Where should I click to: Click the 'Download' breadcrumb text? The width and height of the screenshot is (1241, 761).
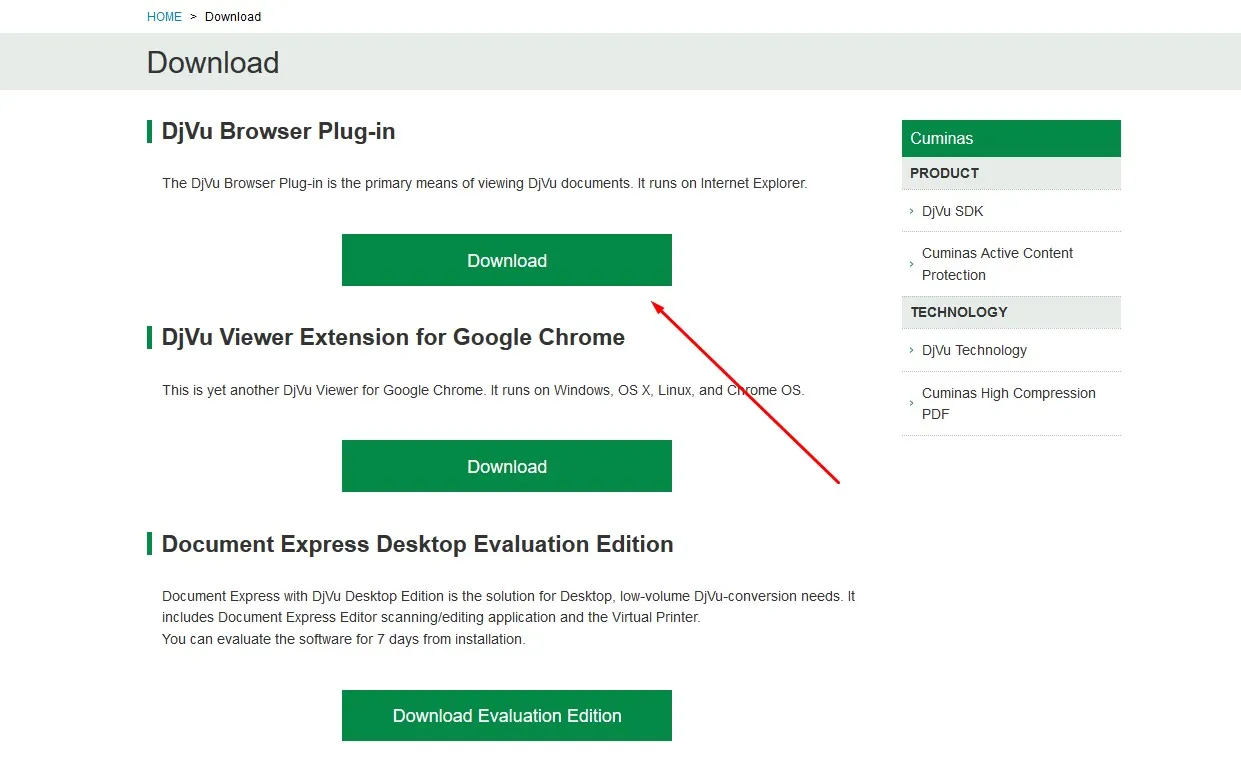point(233,17)
